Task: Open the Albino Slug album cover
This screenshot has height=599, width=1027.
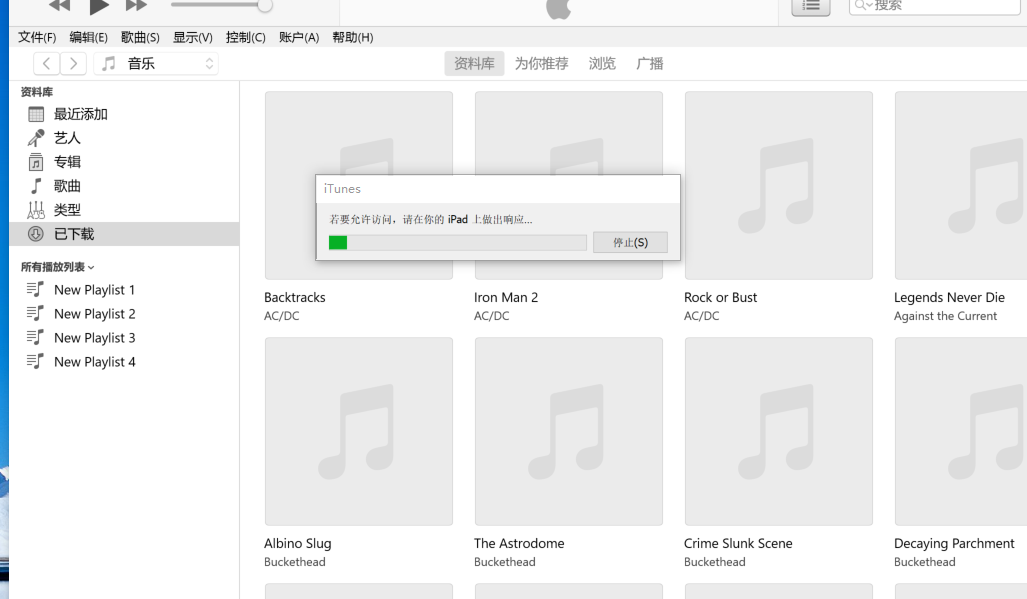Action: [x=359, y=431]
